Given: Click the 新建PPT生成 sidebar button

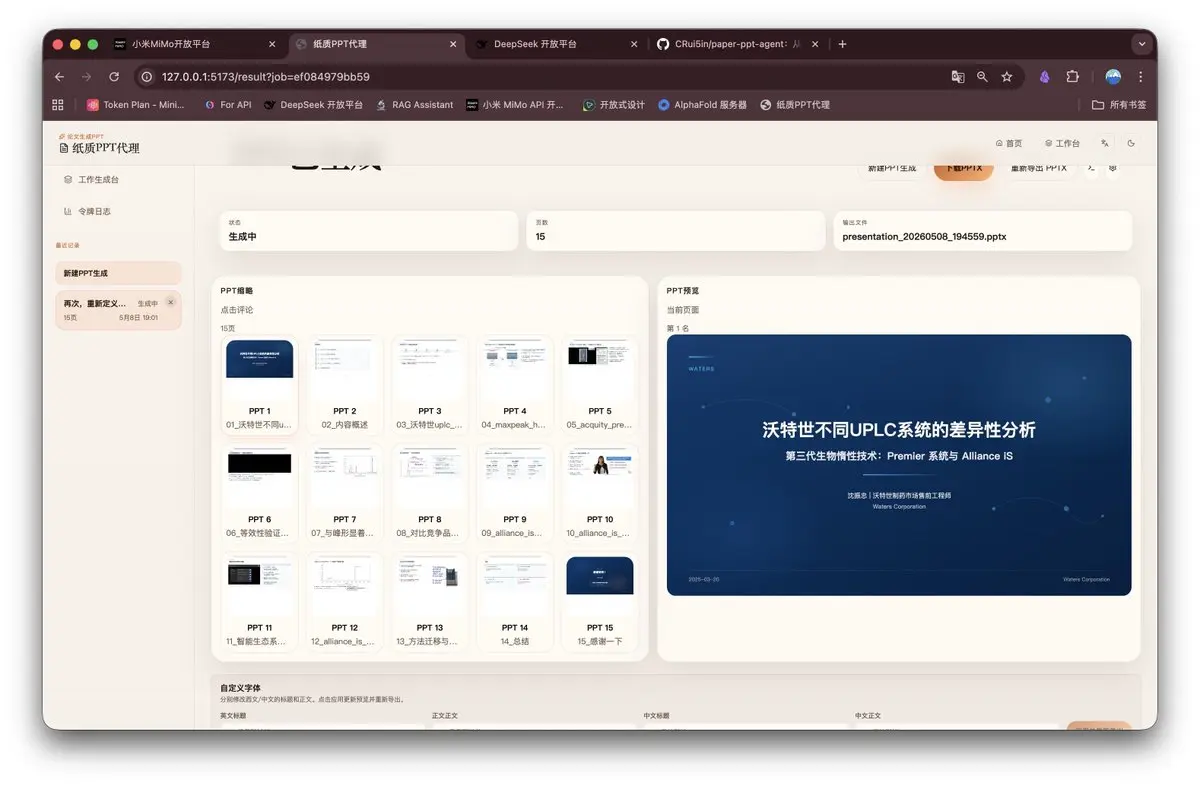Looking at the screenshot, I should tap(118, 273).
